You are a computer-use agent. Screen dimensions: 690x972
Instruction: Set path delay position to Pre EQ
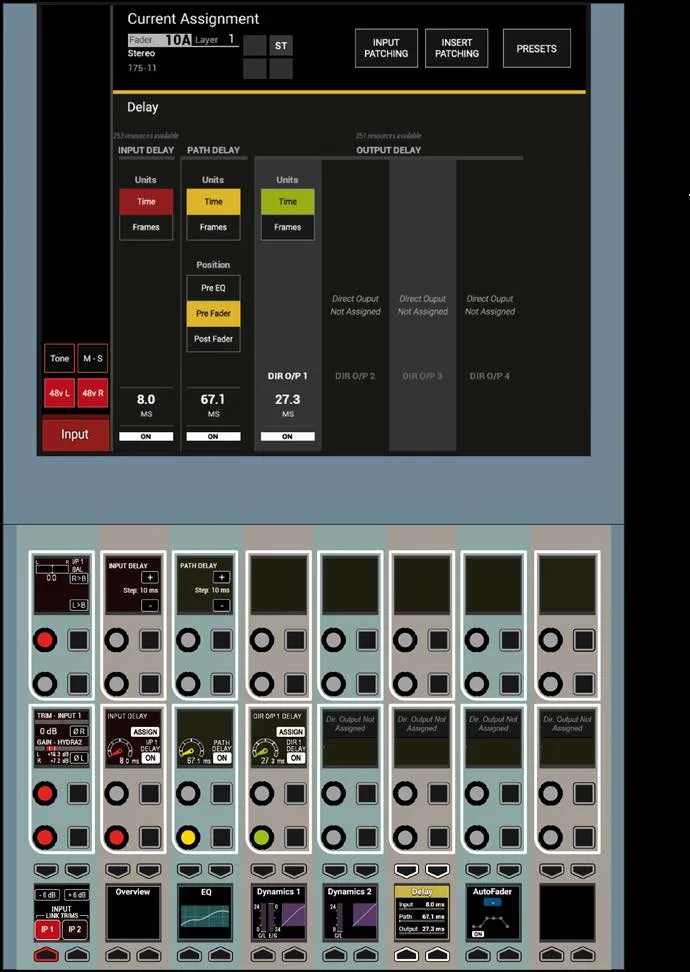pos(213,288)
